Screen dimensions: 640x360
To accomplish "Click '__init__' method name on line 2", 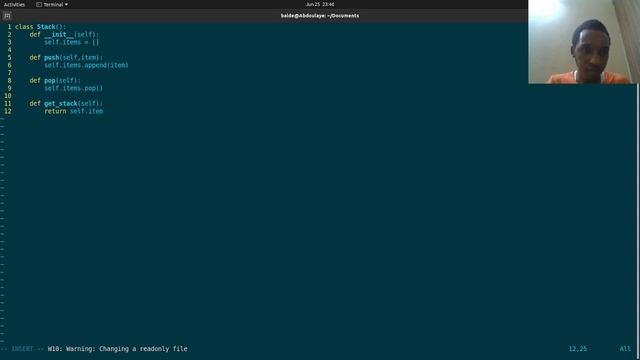I will click(x=59, y=35).
